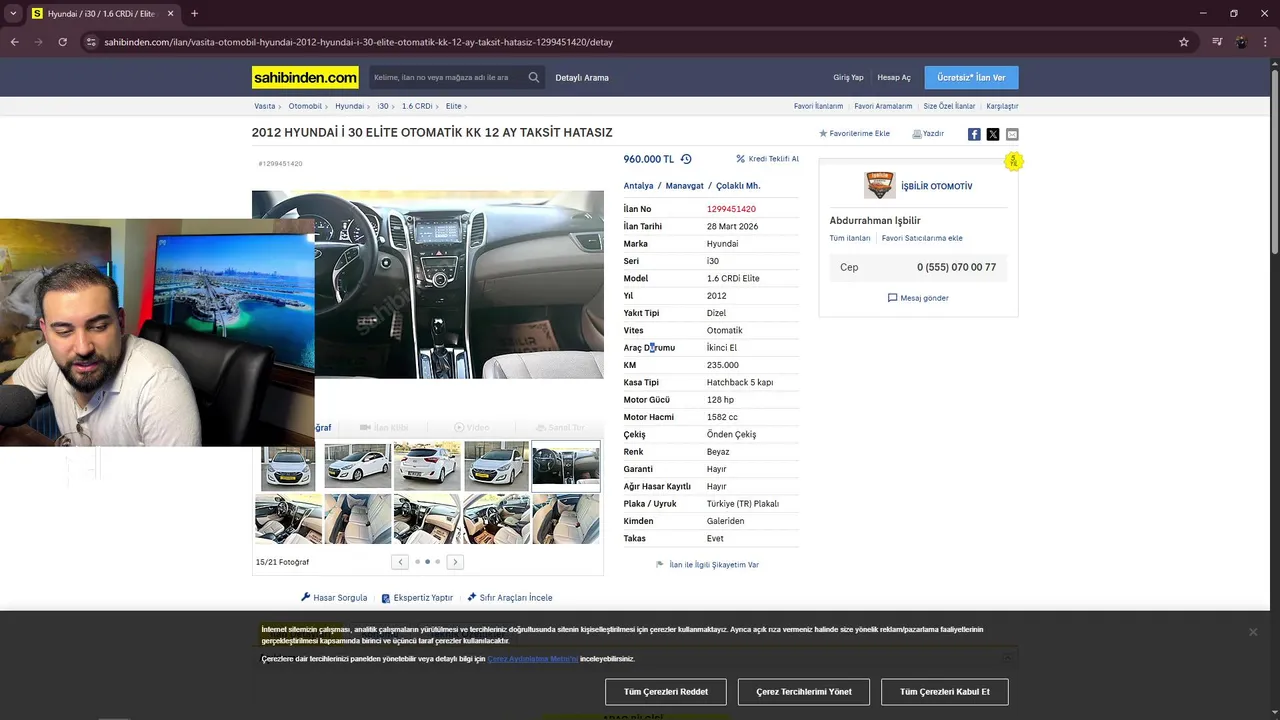
Task: Select 1.6 CRDi breadcrumb
Action: 417,106
